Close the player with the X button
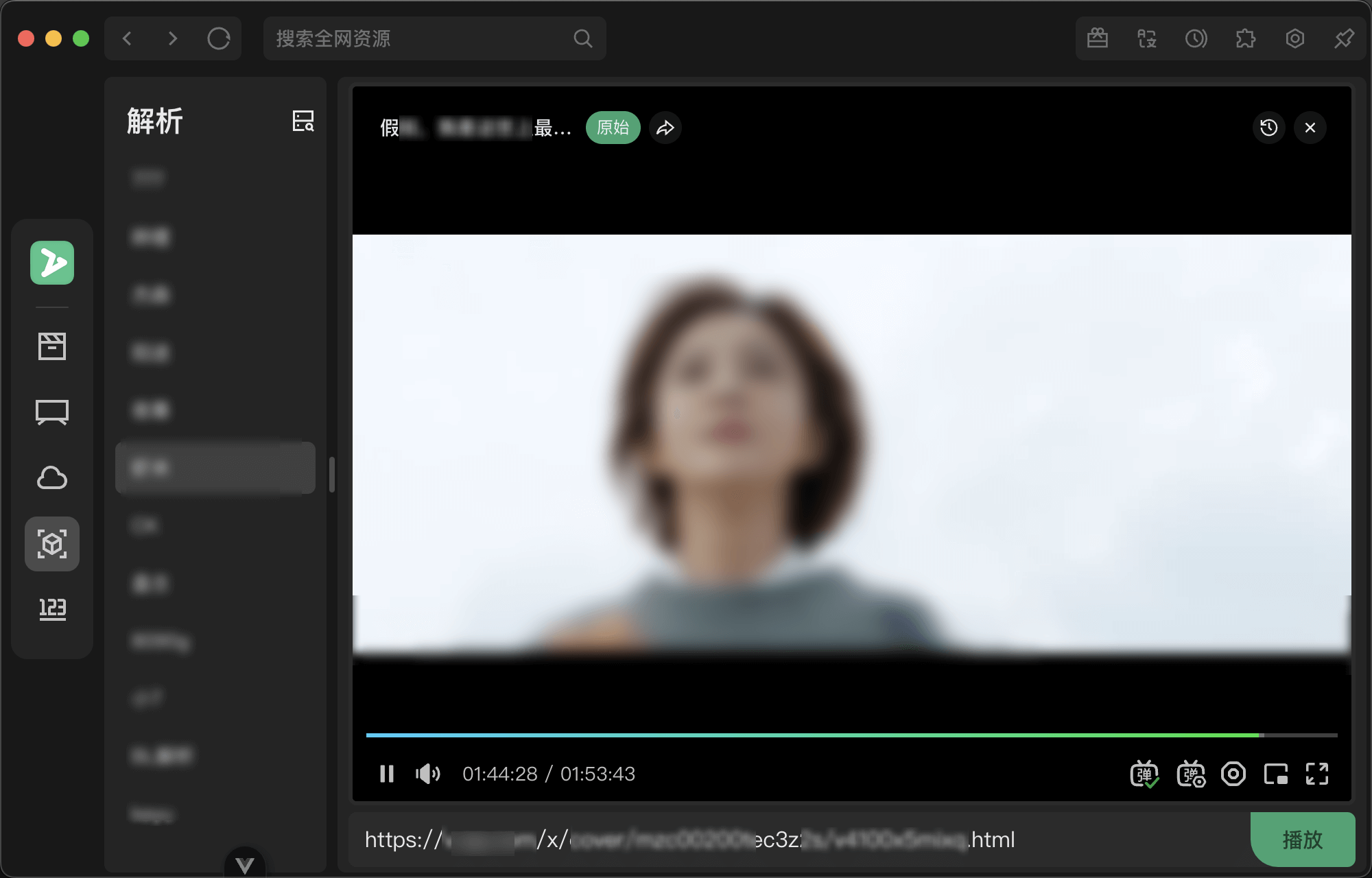The width and height of the screenshot is (1372, 878). 1310,128
